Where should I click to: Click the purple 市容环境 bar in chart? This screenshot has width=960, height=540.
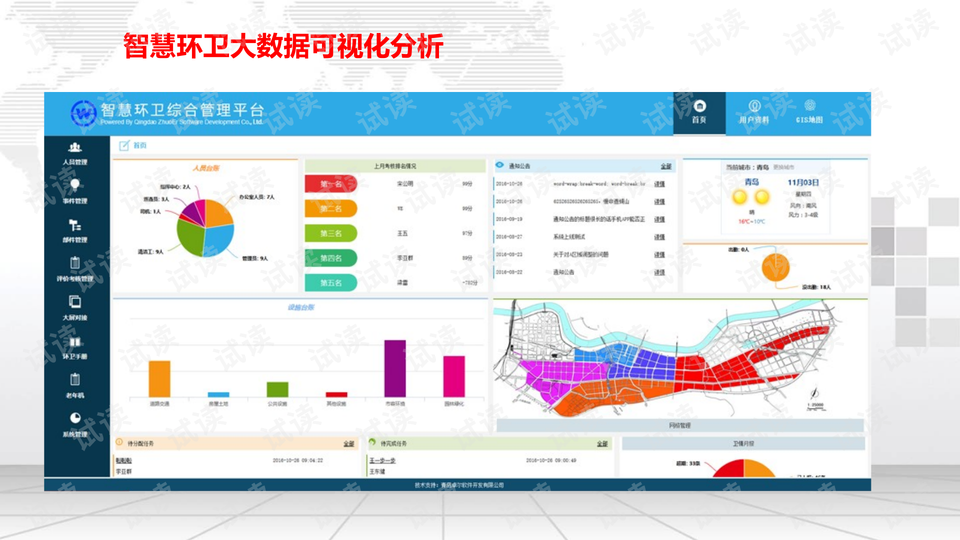coord(395,369)
